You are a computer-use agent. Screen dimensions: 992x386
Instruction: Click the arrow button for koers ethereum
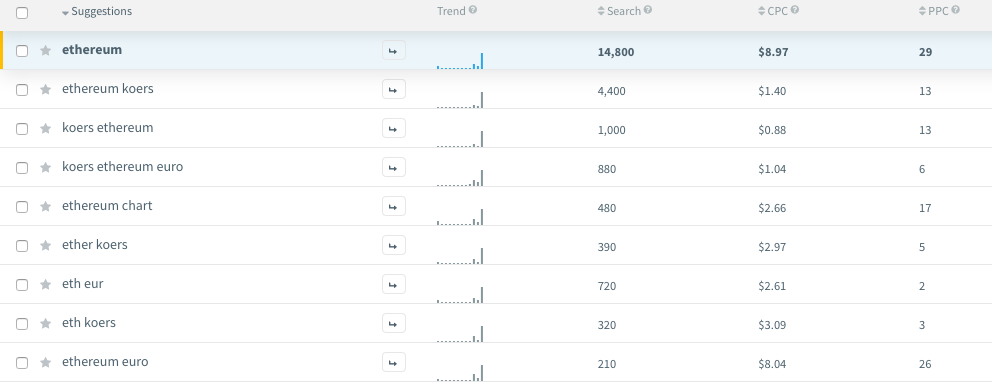[394, 128]
